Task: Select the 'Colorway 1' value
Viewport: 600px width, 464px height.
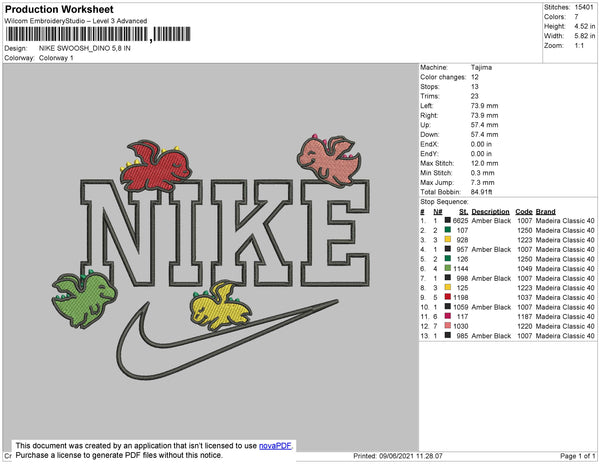Action: (x=56, y=58)
